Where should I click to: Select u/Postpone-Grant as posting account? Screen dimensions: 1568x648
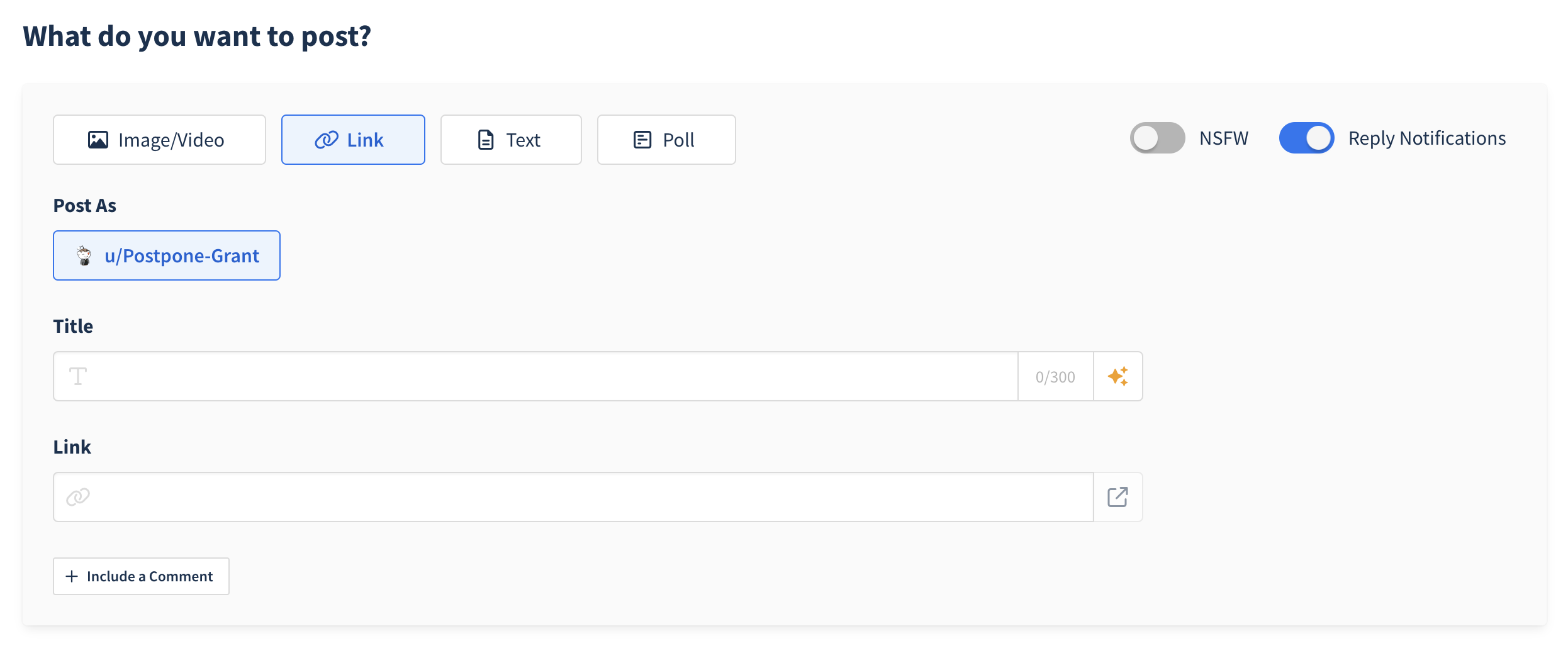[x=167, y=255]
